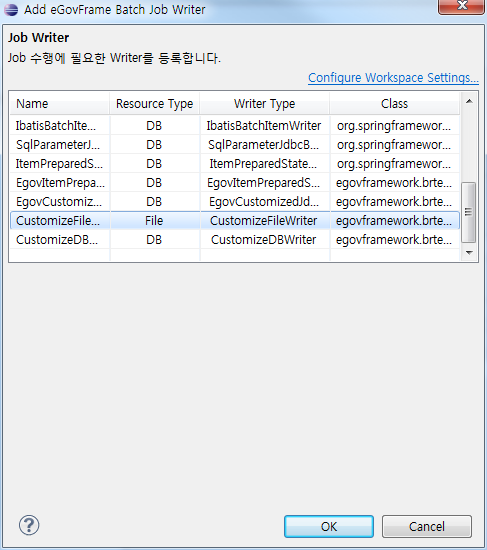Click the scrollbar down arrow
Screen dimensions: 487x550
pos(469,253)
